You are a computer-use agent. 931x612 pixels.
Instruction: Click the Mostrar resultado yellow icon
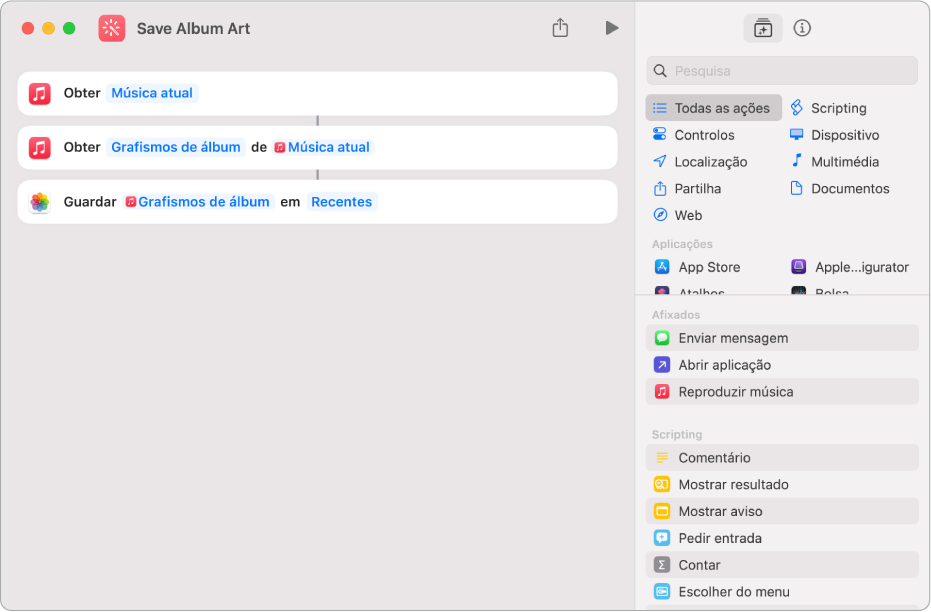[662, 484]
